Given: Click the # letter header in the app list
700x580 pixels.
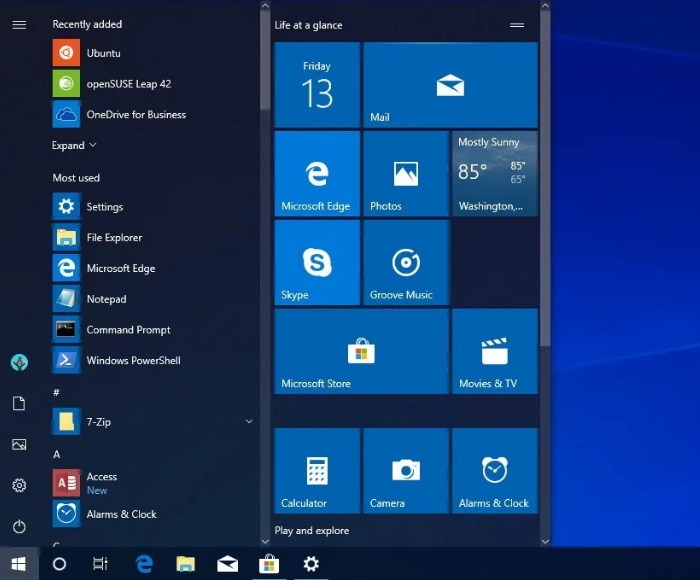Looking at the screenshot, I should (56, 392).
